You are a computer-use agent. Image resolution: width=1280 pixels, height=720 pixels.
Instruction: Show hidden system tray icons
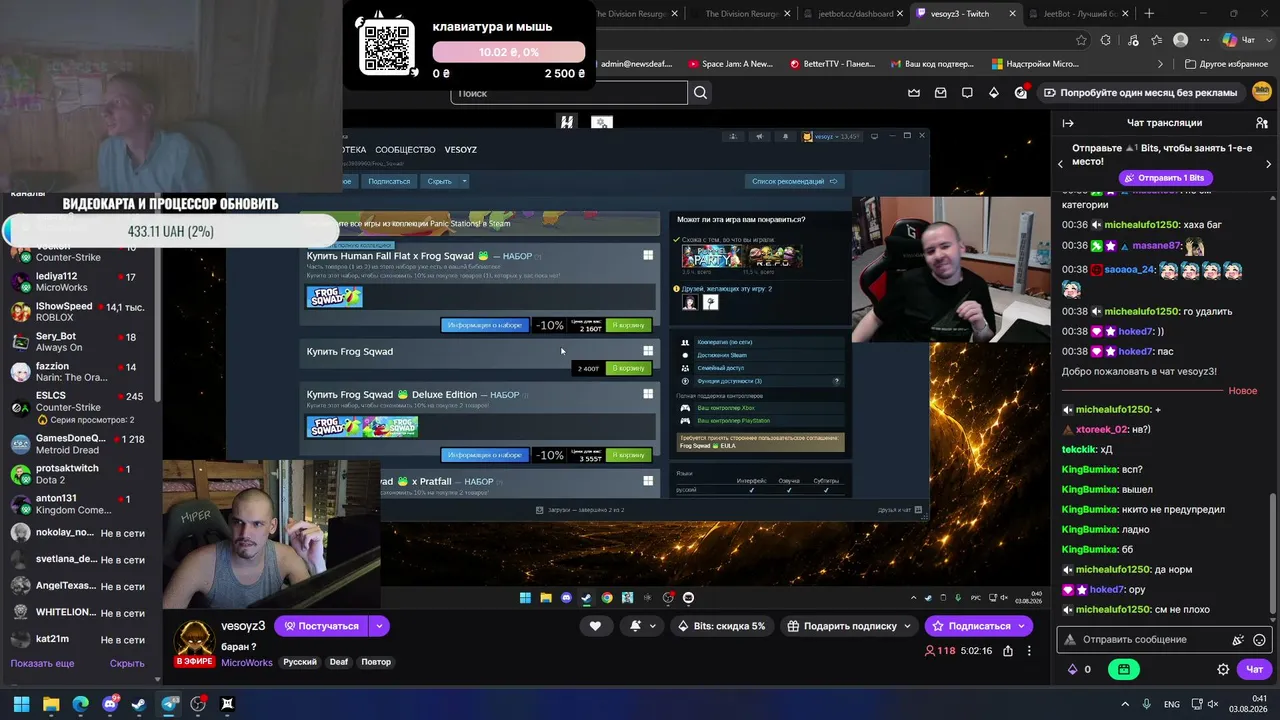(x=1125, y=704)
